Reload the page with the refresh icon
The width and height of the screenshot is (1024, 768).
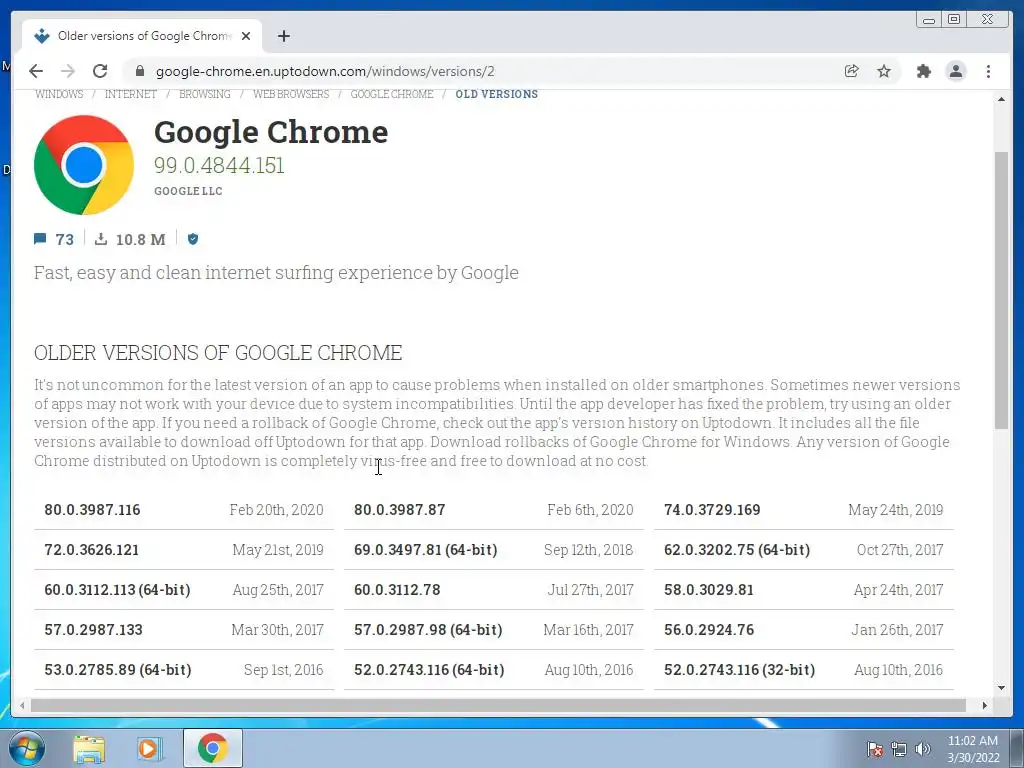(x=100, y=71)
